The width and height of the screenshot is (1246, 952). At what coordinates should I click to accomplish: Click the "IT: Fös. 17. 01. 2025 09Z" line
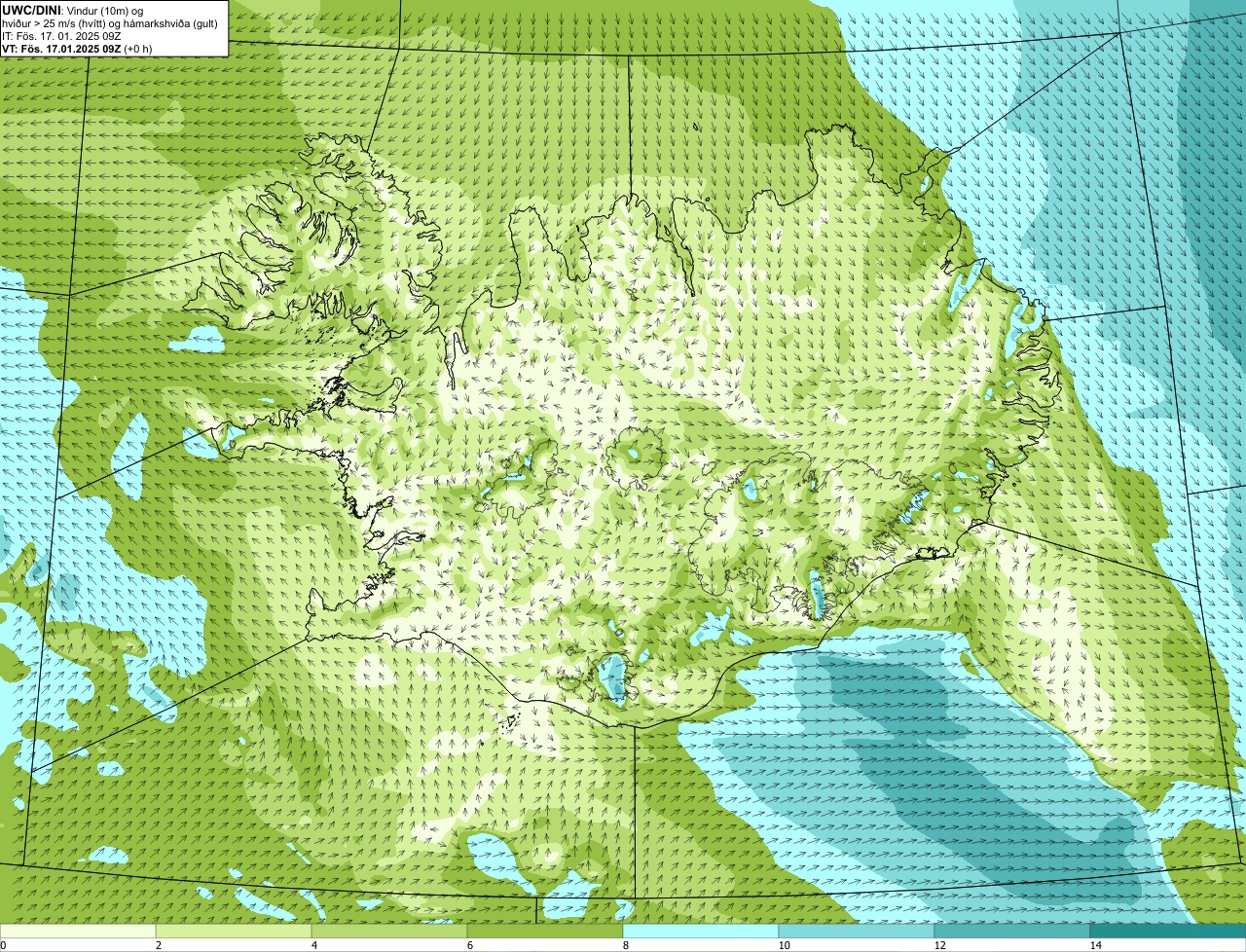(x=61, y=36)
